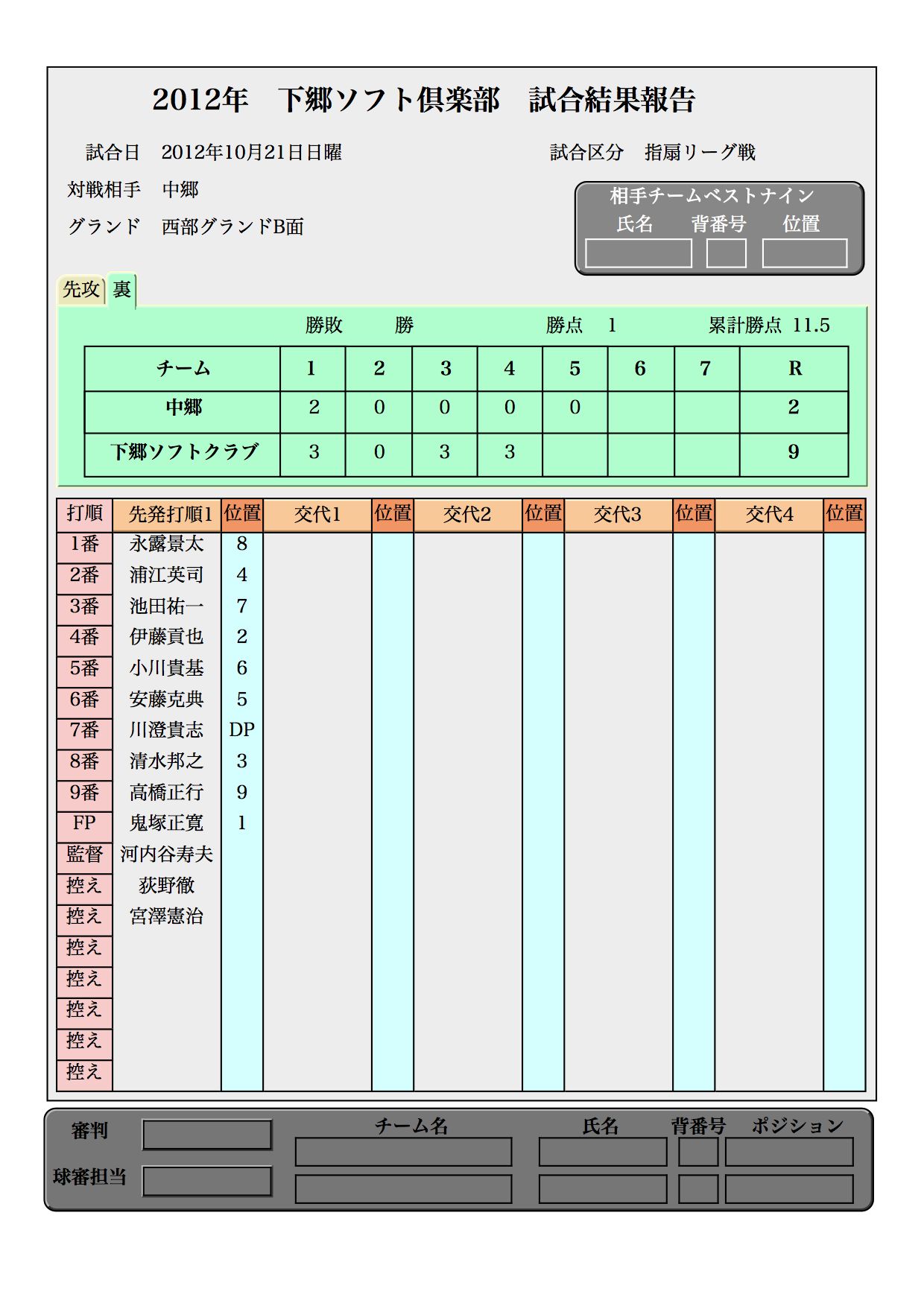Click the 審判 input field
Image resolution: width=924 pixels, height=1306 pixels.
coord(207,1135)
